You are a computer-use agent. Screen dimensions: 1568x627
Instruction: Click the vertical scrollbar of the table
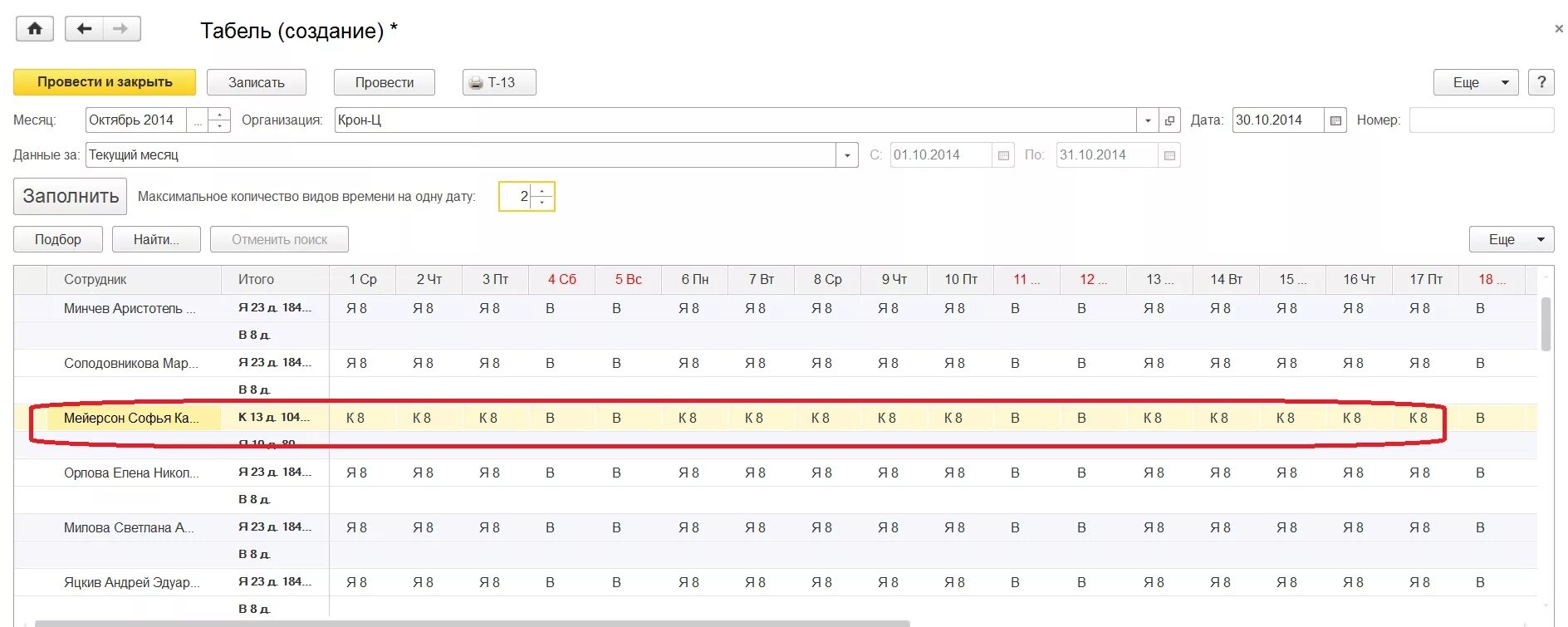tap(1546, 324)
